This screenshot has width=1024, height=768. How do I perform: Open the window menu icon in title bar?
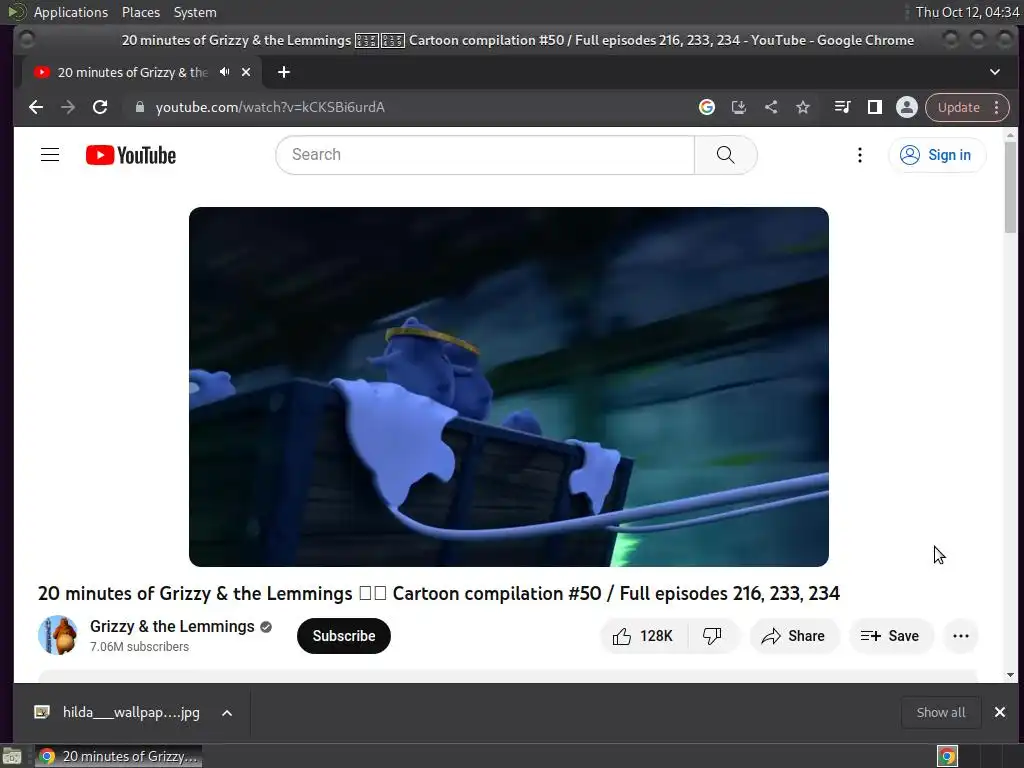26,40
